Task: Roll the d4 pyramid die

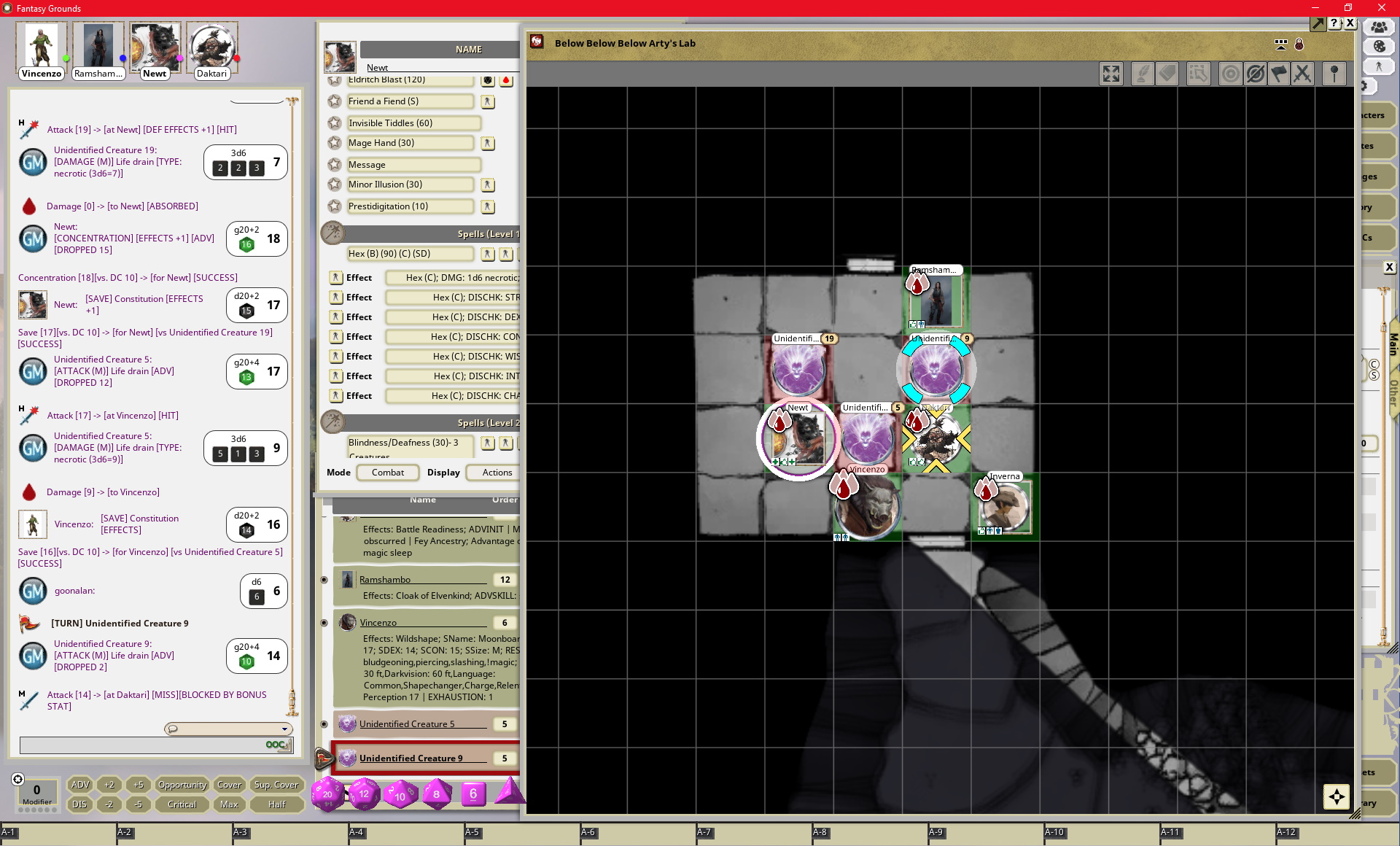Action: point(510,791)
